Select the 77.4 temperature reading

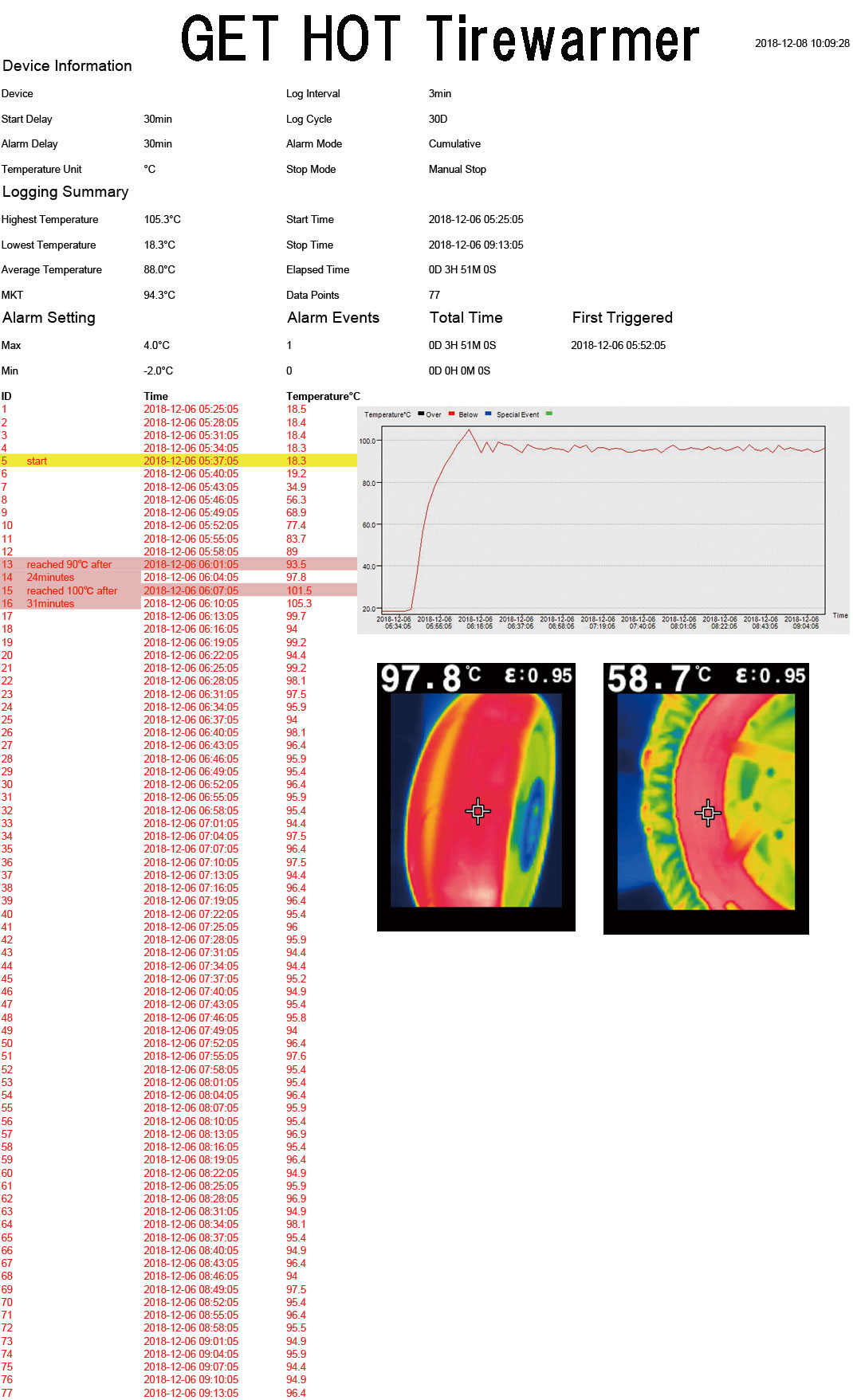click(297, 526)
